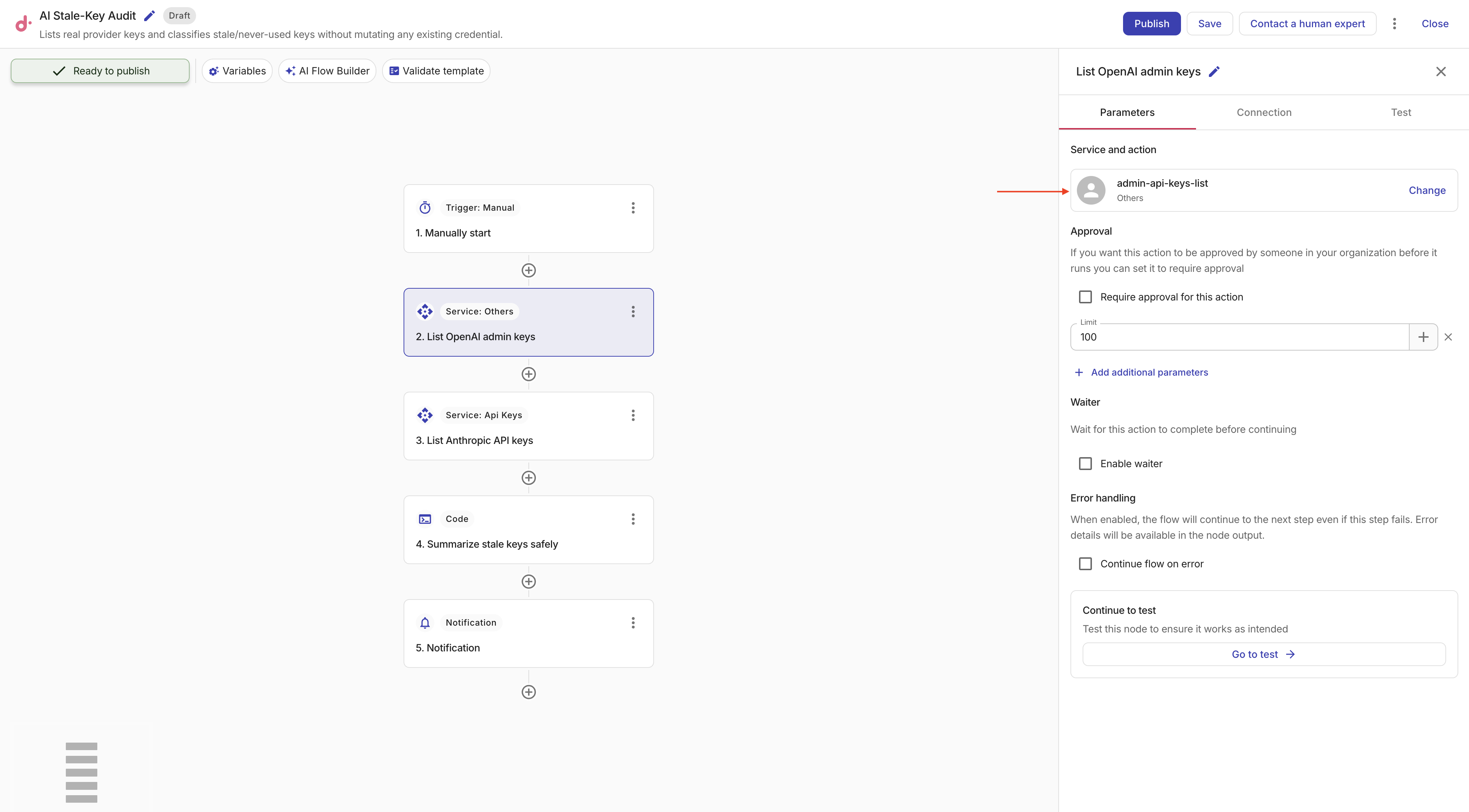Click Validate template
Screen dimensions: 1469x812
pyautogui.click(x=436, y=71)
